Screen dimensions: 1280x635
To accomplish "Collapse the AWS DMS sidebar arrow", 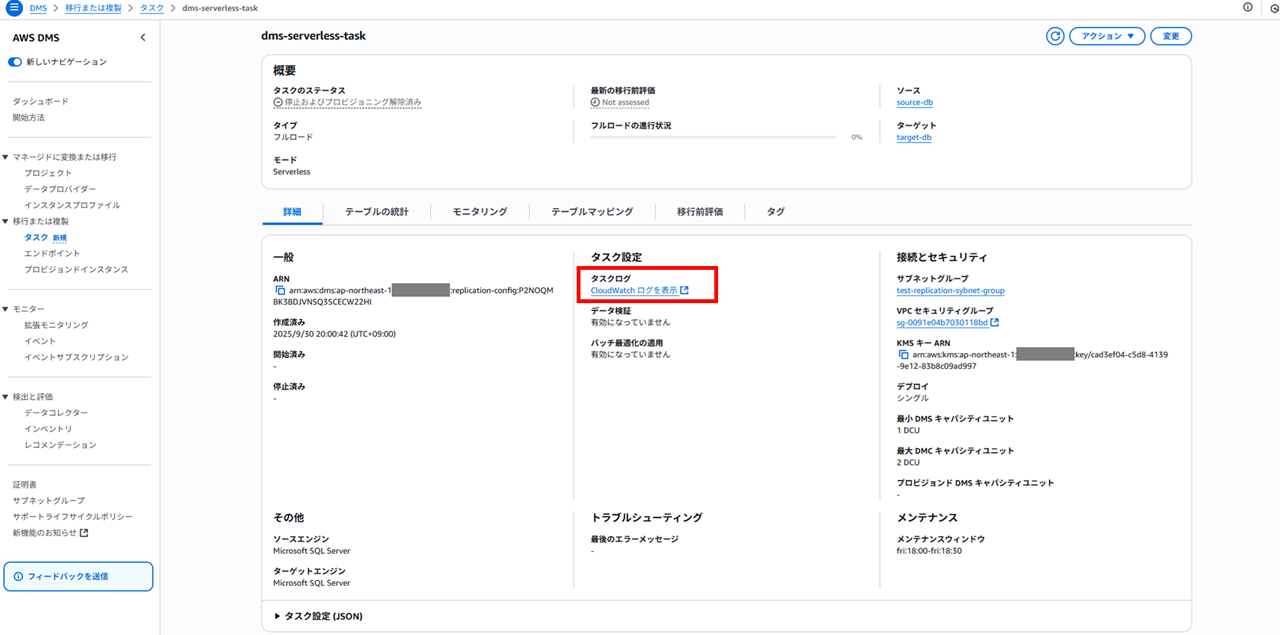I will (142, 38).
